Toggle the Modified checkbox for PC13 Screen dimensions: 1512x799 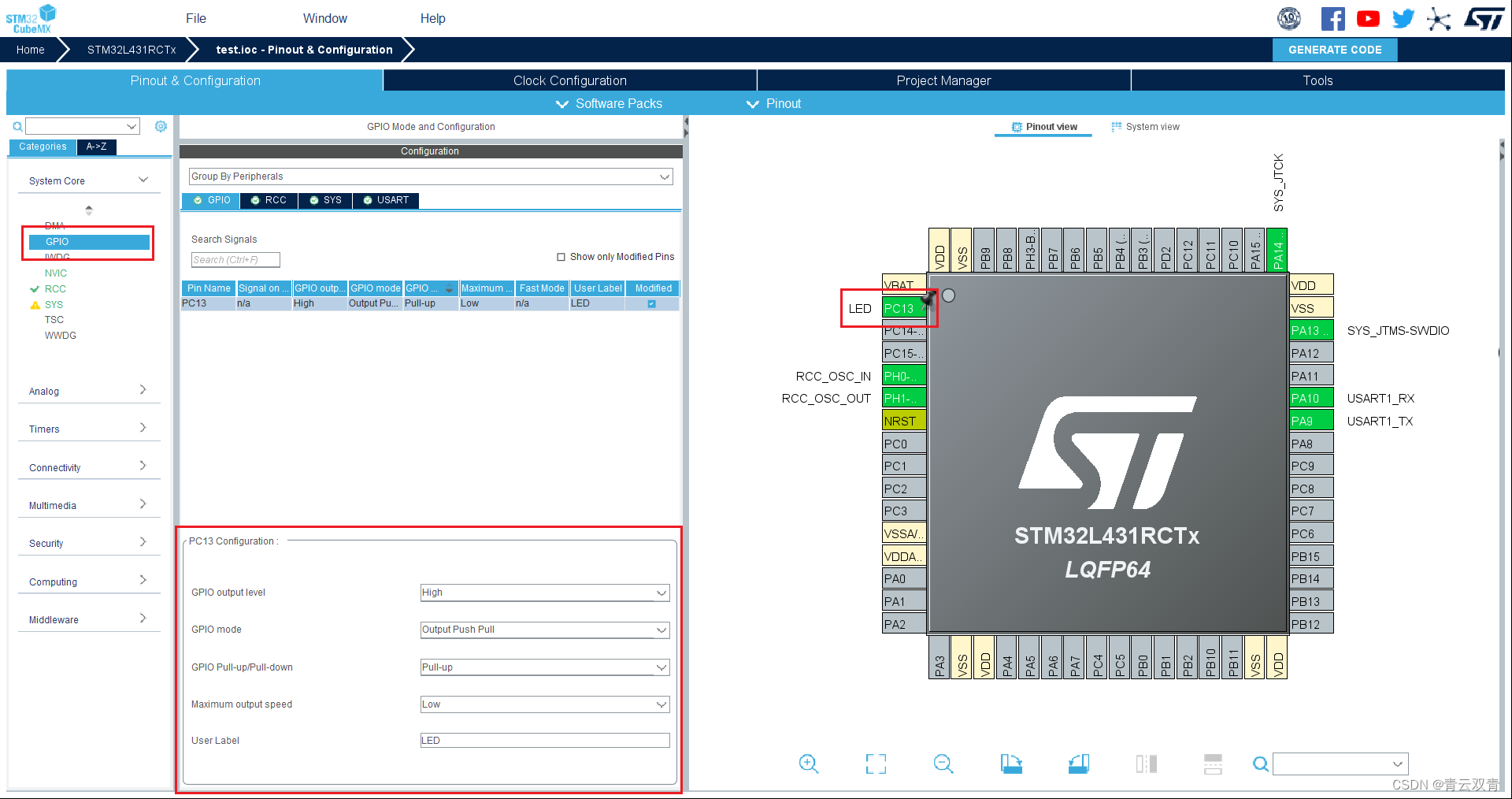point(651,303)
